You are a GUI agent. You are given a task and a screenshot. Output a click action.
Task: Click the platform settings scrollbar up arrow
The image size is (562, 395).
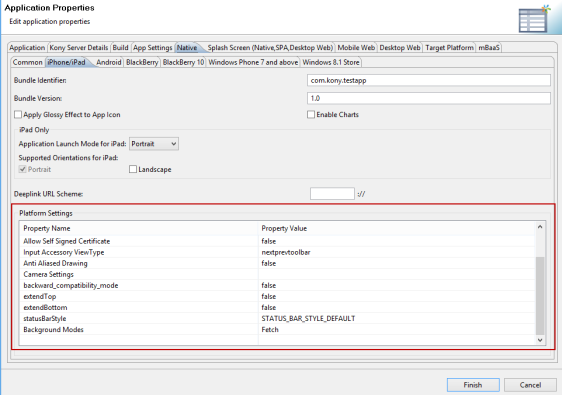(540, 227)
